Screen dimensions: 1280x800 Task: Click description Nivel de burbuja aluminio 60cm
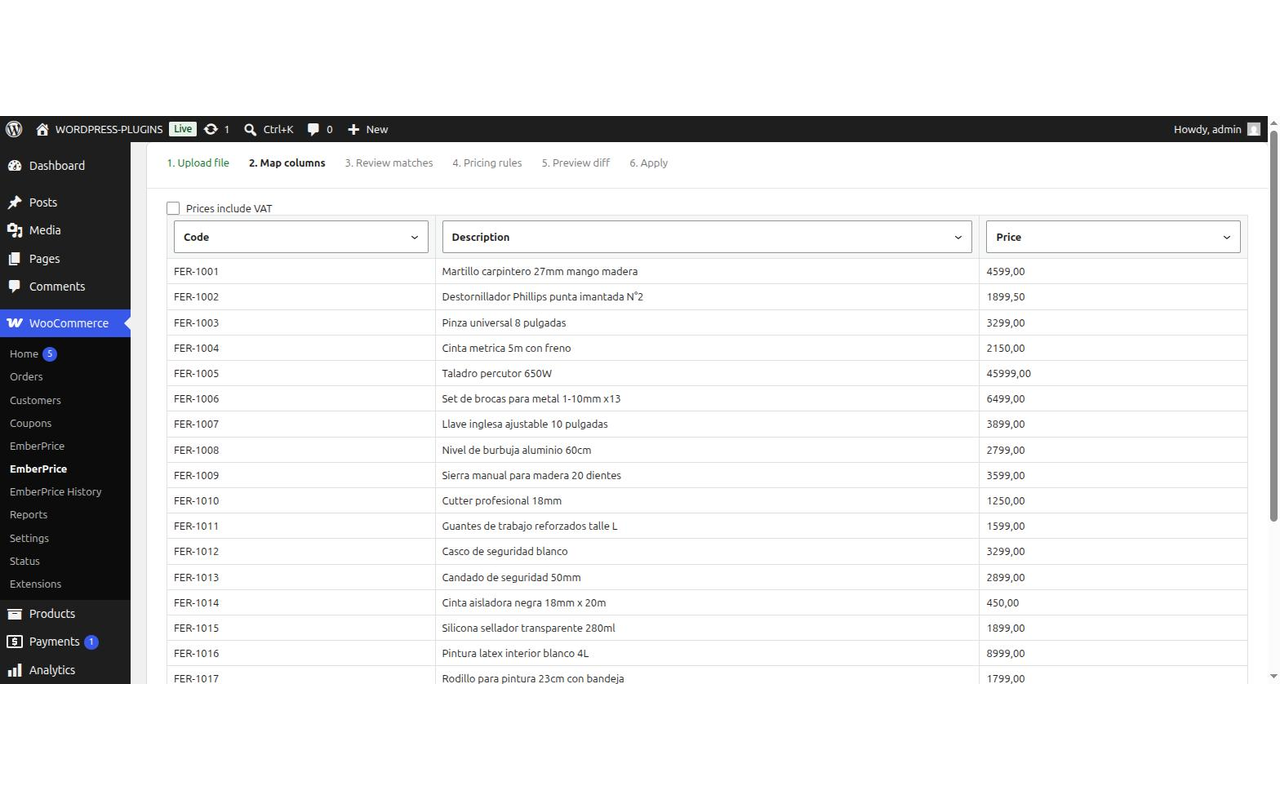pyautogui.click(x=517, y=450)
